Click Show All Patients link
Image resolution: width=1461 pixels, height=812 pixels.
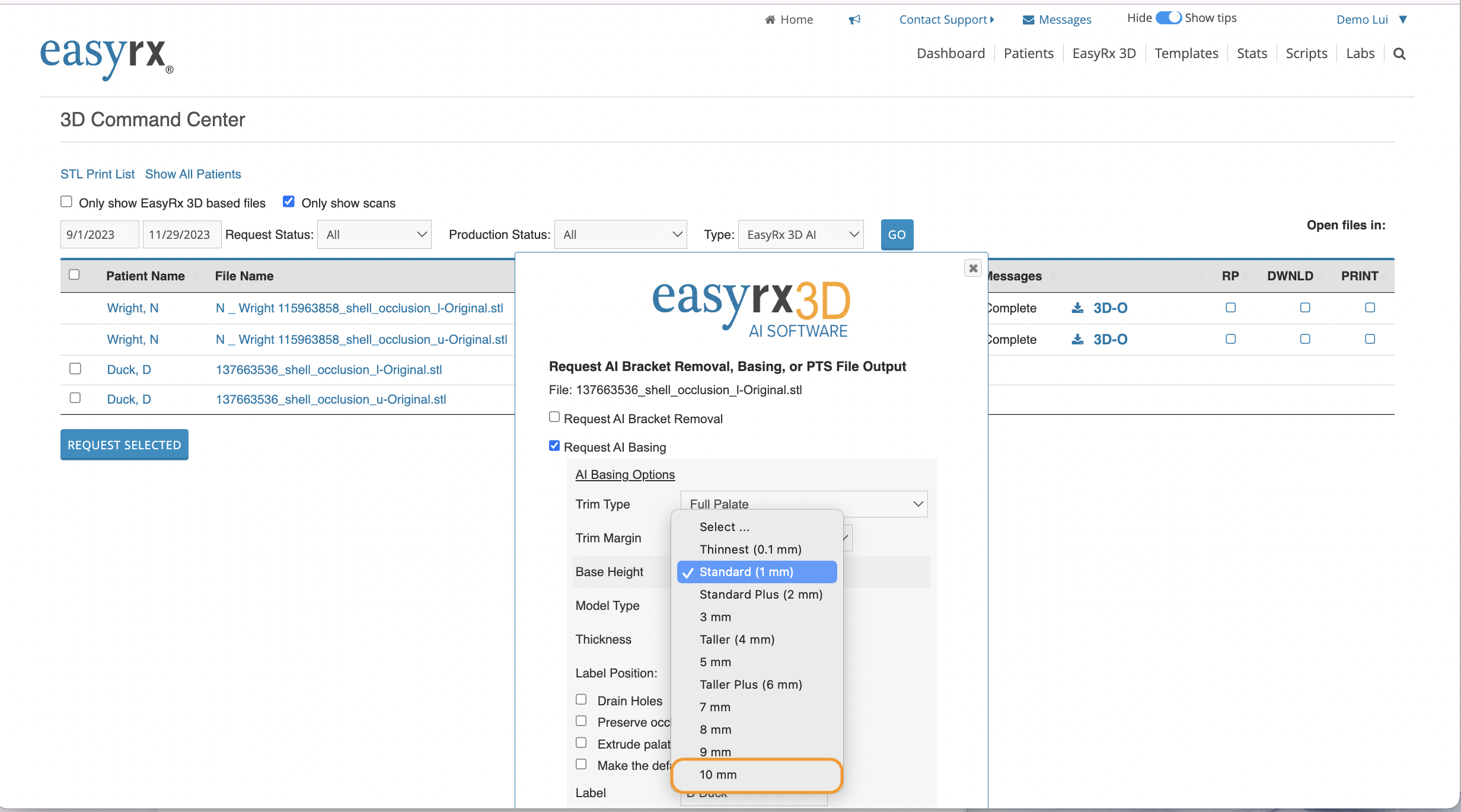[x=193, y=174]
